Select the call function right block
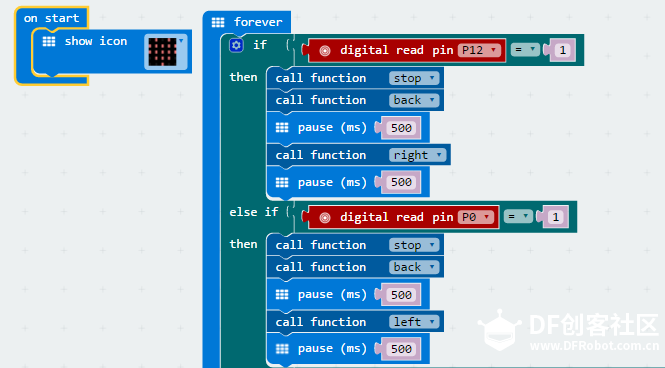This screenshot has height=368, width=665. (x=358, y=155)
